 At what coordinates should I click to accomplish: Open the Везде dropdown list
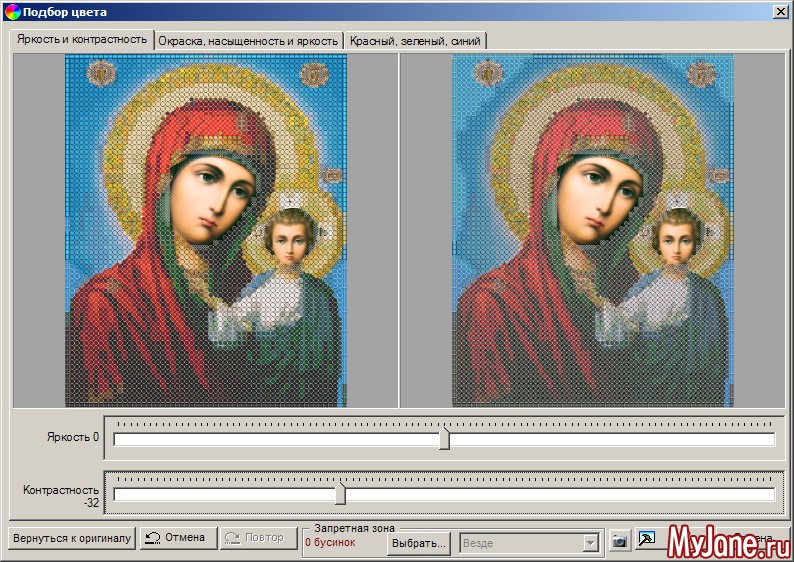[x=520, y=543]
